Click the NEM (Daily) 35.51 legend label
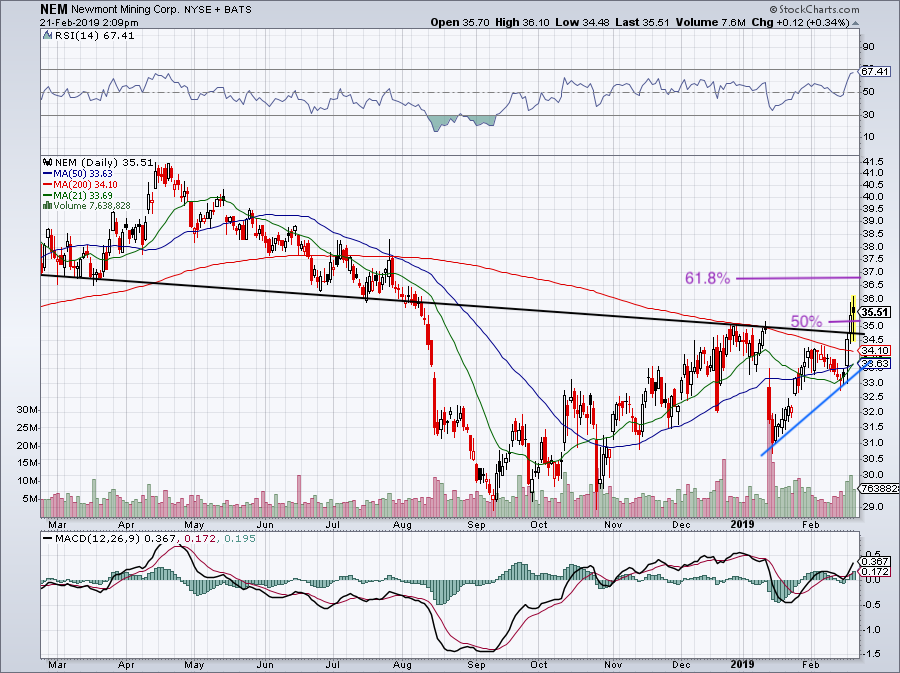The height and width of the screenshot is (673, 900). (x=104, y=162)
